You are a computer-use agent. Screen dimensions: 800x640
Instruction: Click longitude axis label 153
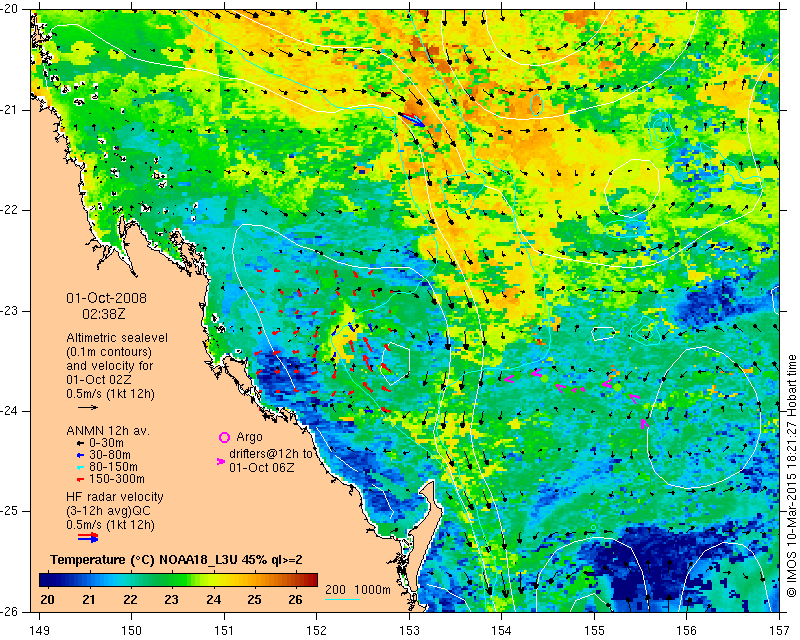(409, 630)
